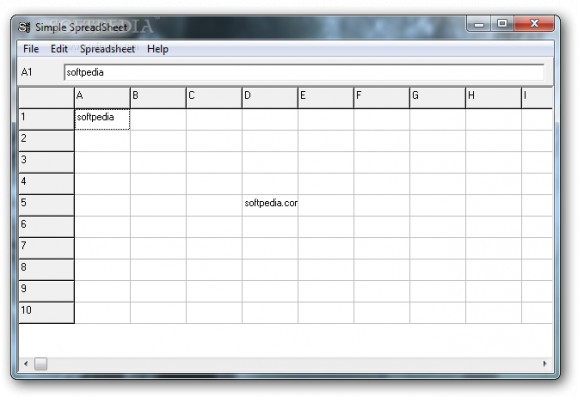Screen dimensions: 578x397
Task: Select empty cell B2
Action: 158,141
